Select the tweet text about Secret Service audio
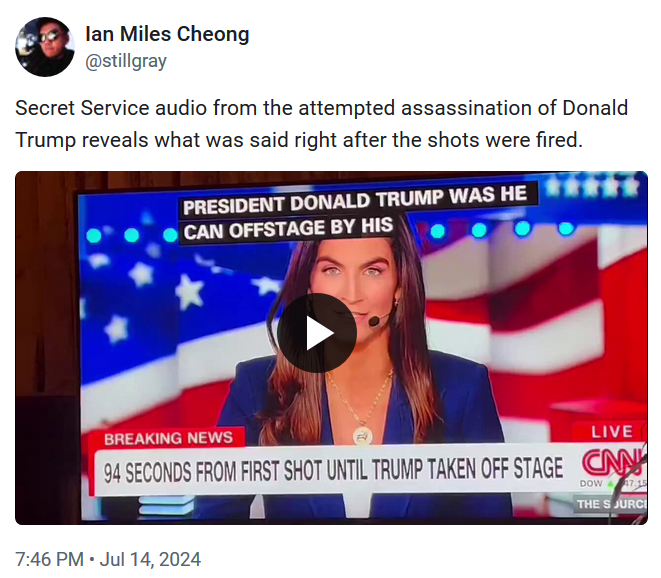661x578 pixels. click(322, 124)
